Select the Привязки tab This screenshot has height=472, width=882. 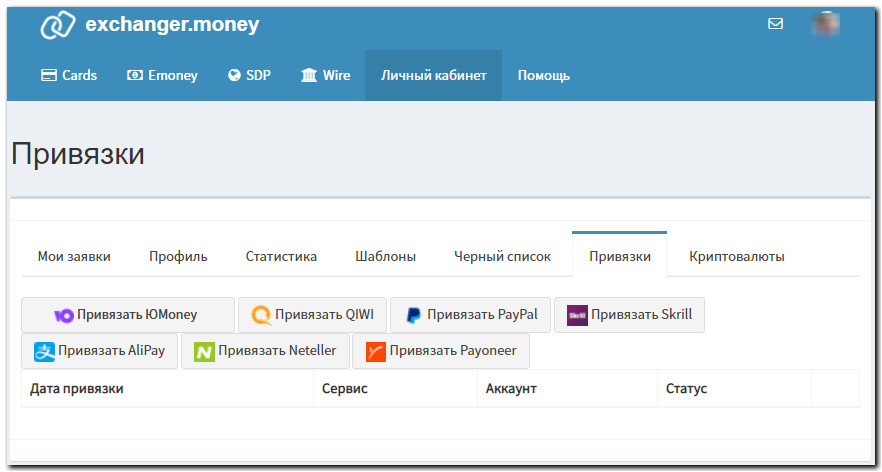pos(619,254)
